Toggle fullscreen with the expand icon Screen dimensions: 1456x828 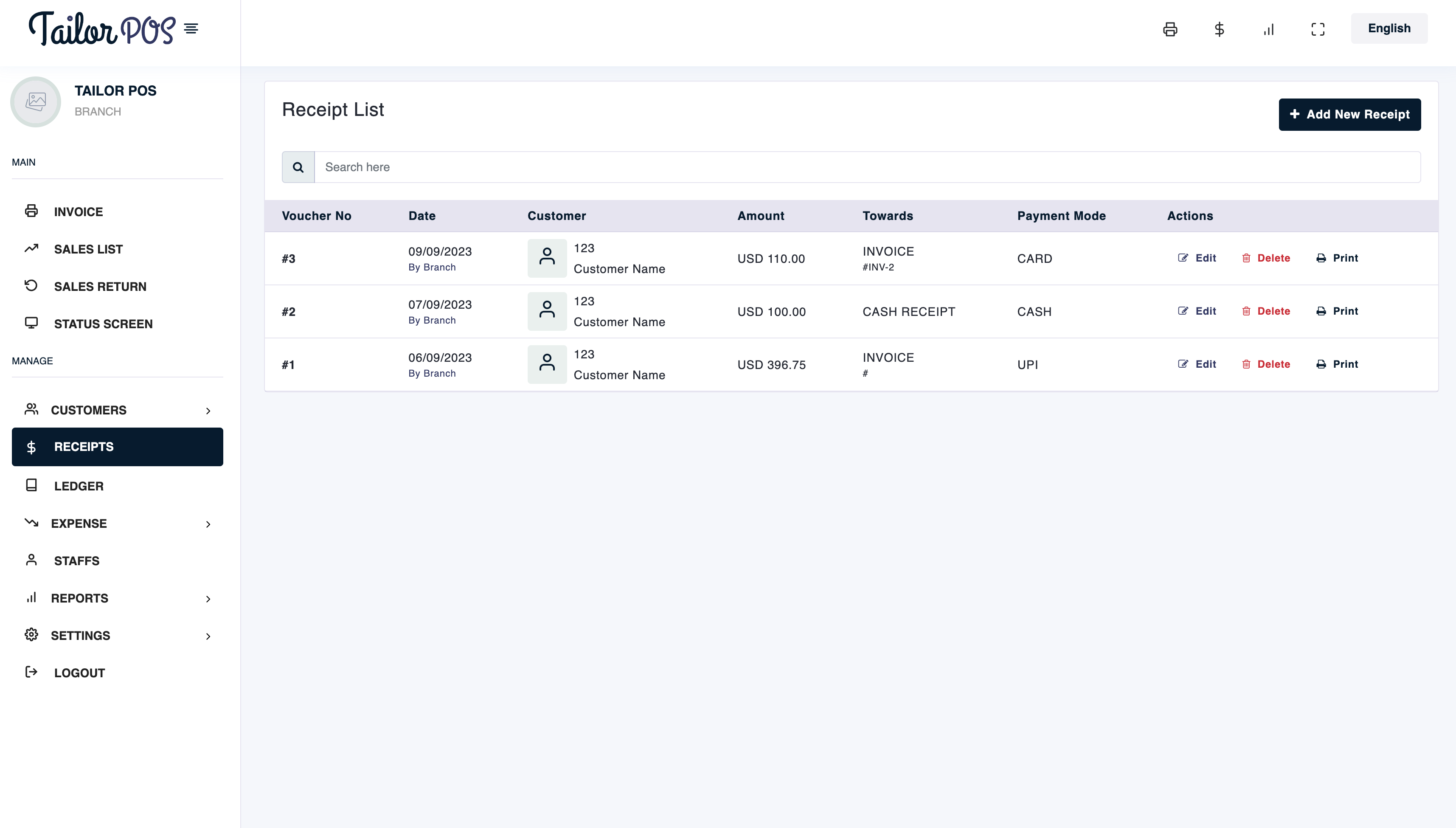point(1317,29)
